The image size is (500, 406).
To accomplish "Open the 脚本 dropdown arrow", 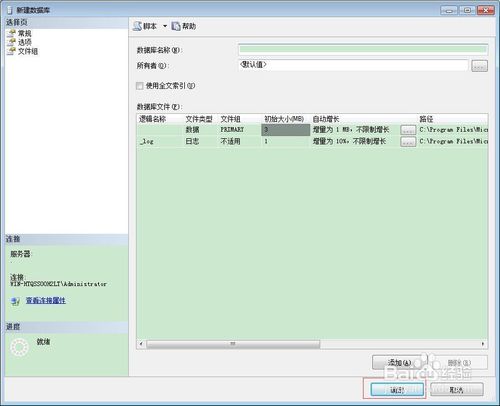I will point(165,26).
